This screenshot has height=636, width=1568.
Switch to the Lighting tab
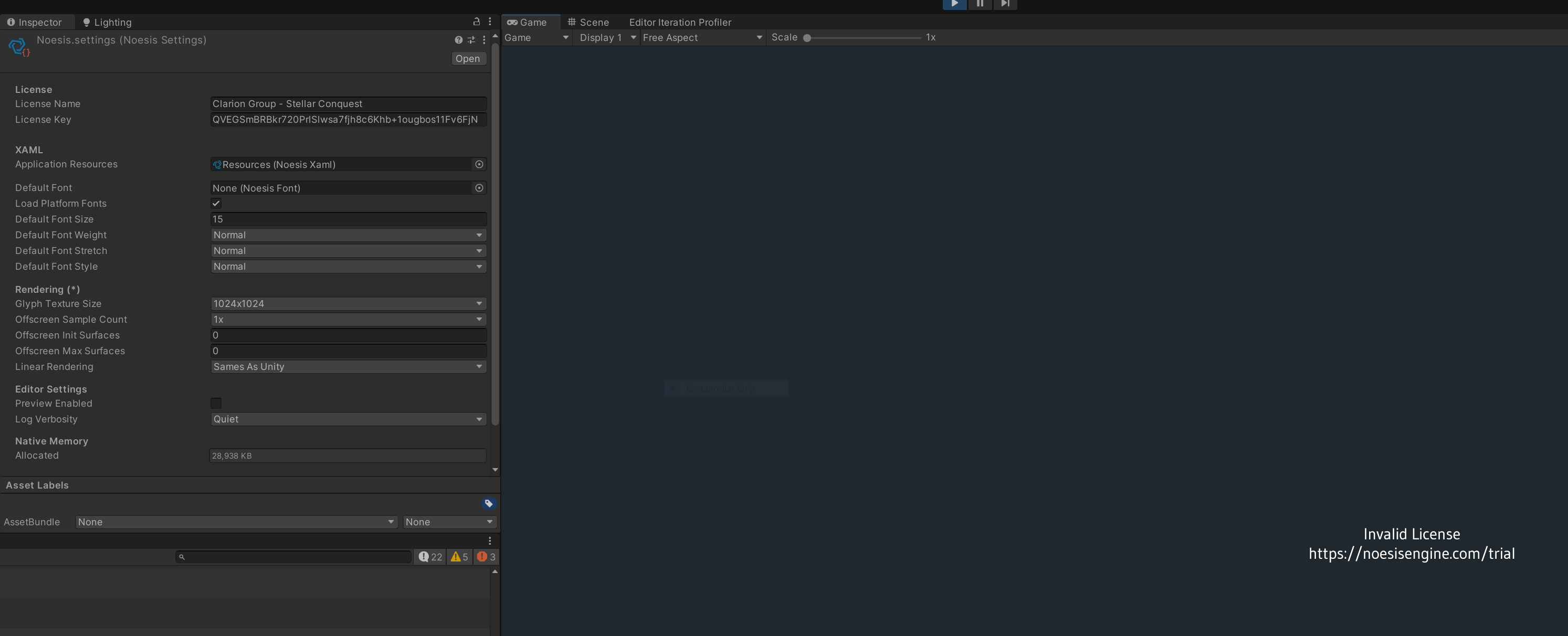point(107,23)
